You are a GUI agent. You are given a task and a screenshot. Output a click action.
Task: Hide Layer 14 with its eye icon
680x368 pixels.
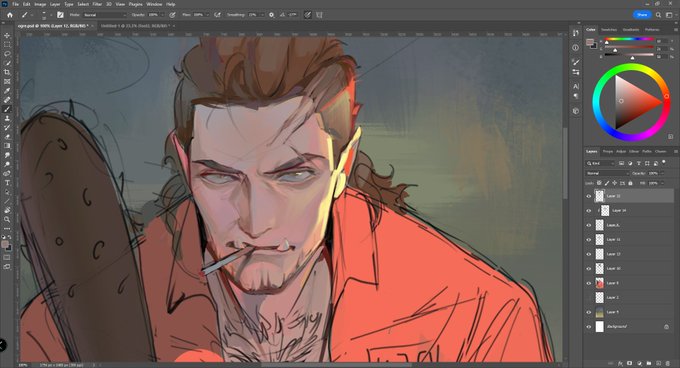click(588, 211)
